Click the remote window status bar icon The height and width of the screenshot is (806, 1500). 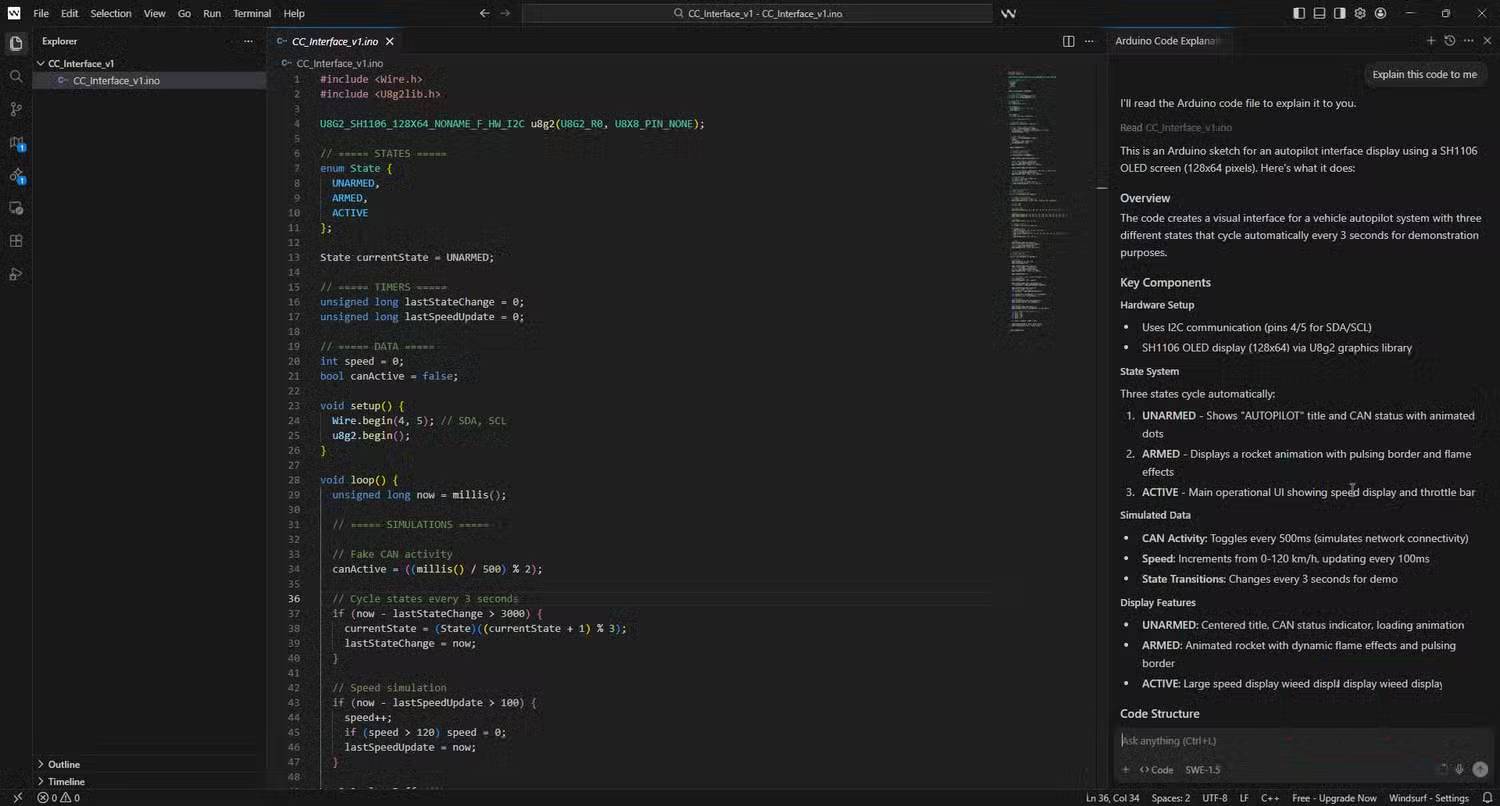(x=17, y=798)
